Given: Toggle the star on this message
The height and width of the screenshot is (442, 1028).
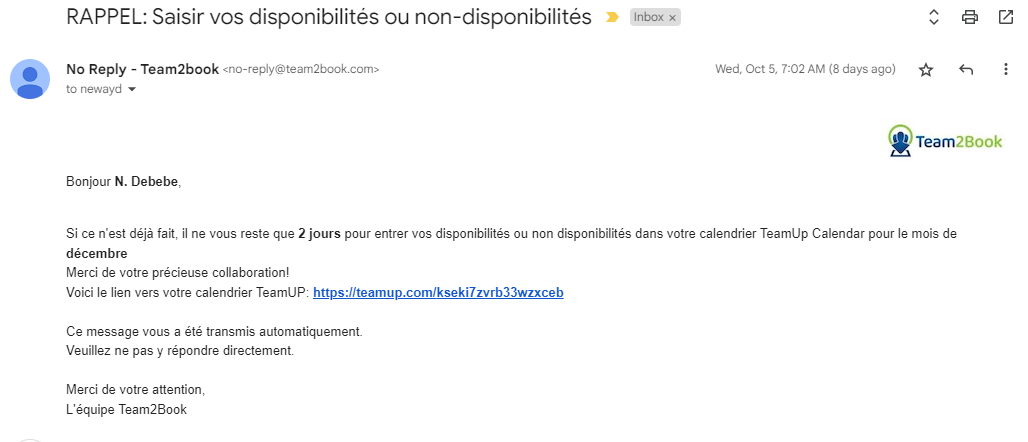Looking at the screenshot, I should [926, 70].
